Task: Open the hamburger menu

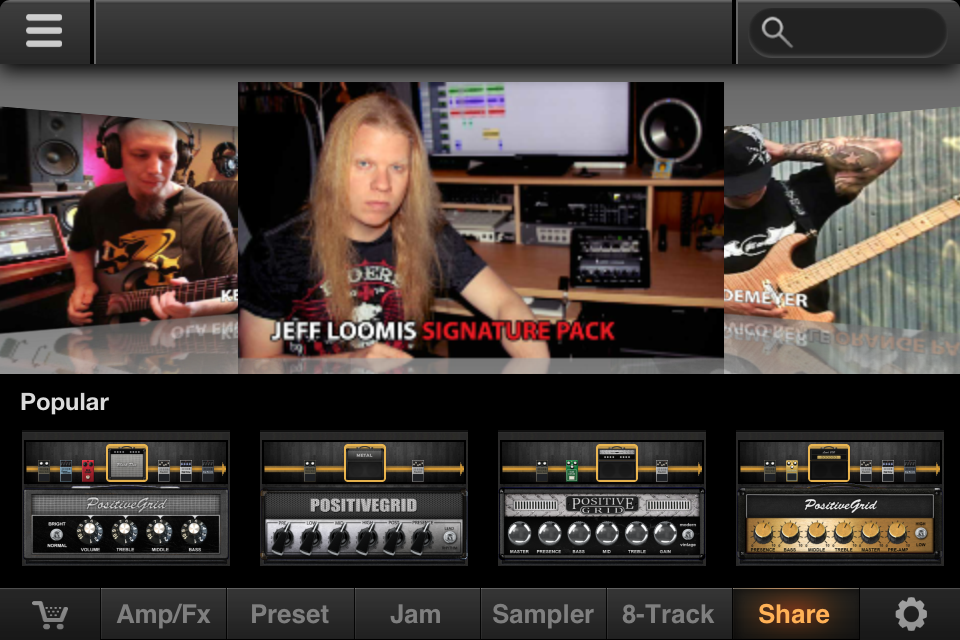Action: 44,30
